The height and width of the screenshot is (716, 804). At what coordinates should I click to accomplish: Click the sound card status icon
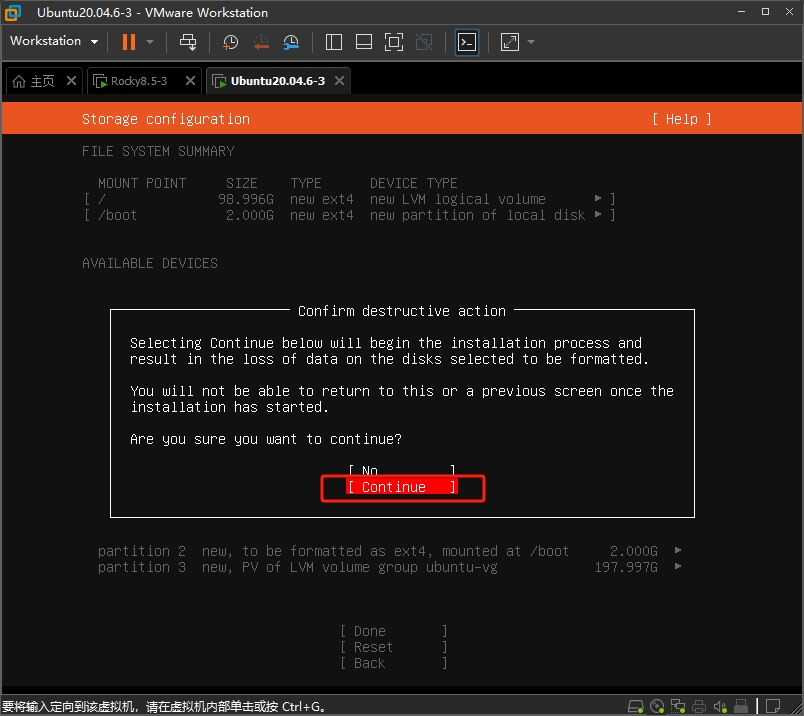point(720,706)
